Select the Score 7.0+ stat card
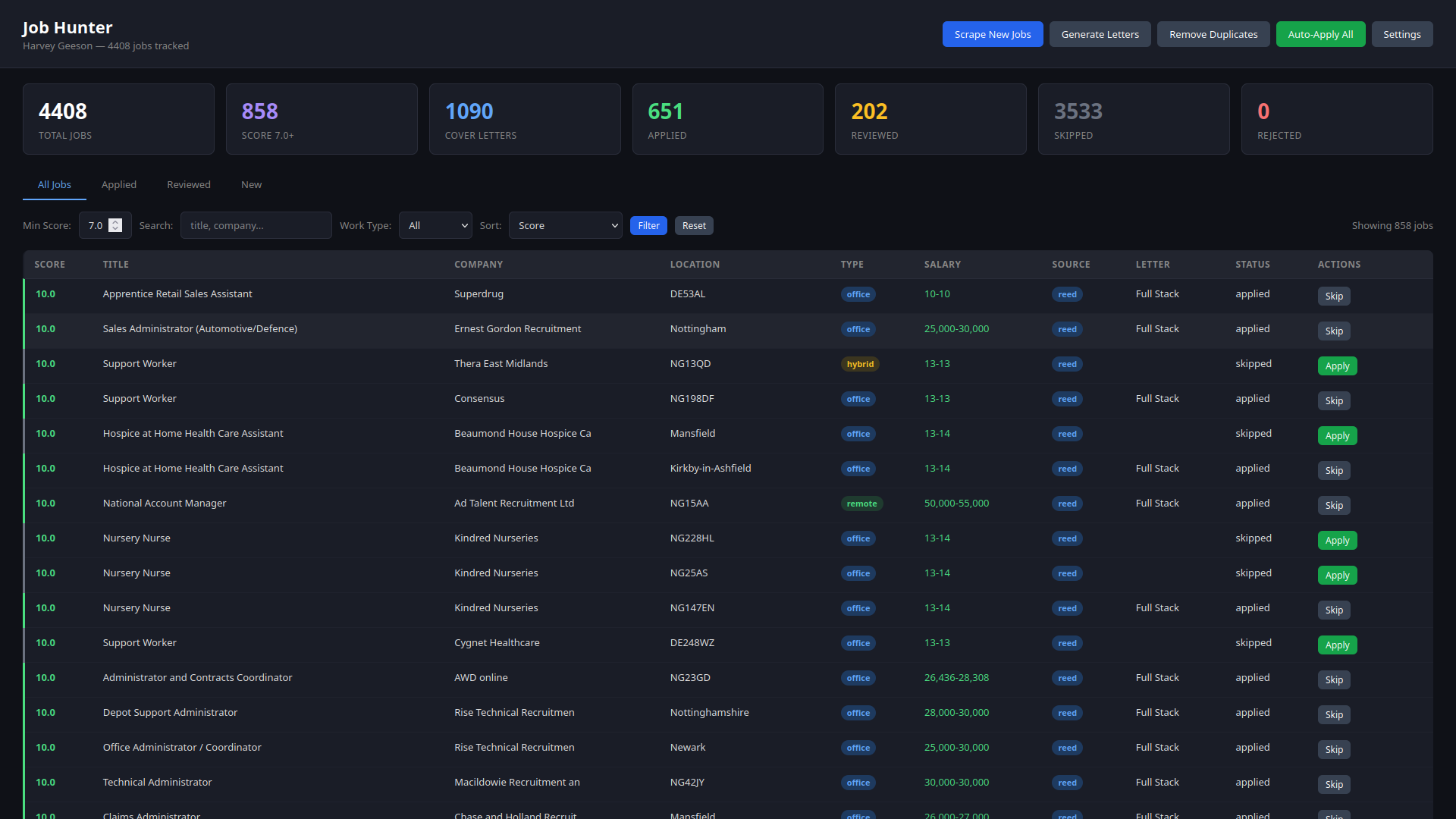This screenshot has width=1456, height=819. click(x=322, y=119)
